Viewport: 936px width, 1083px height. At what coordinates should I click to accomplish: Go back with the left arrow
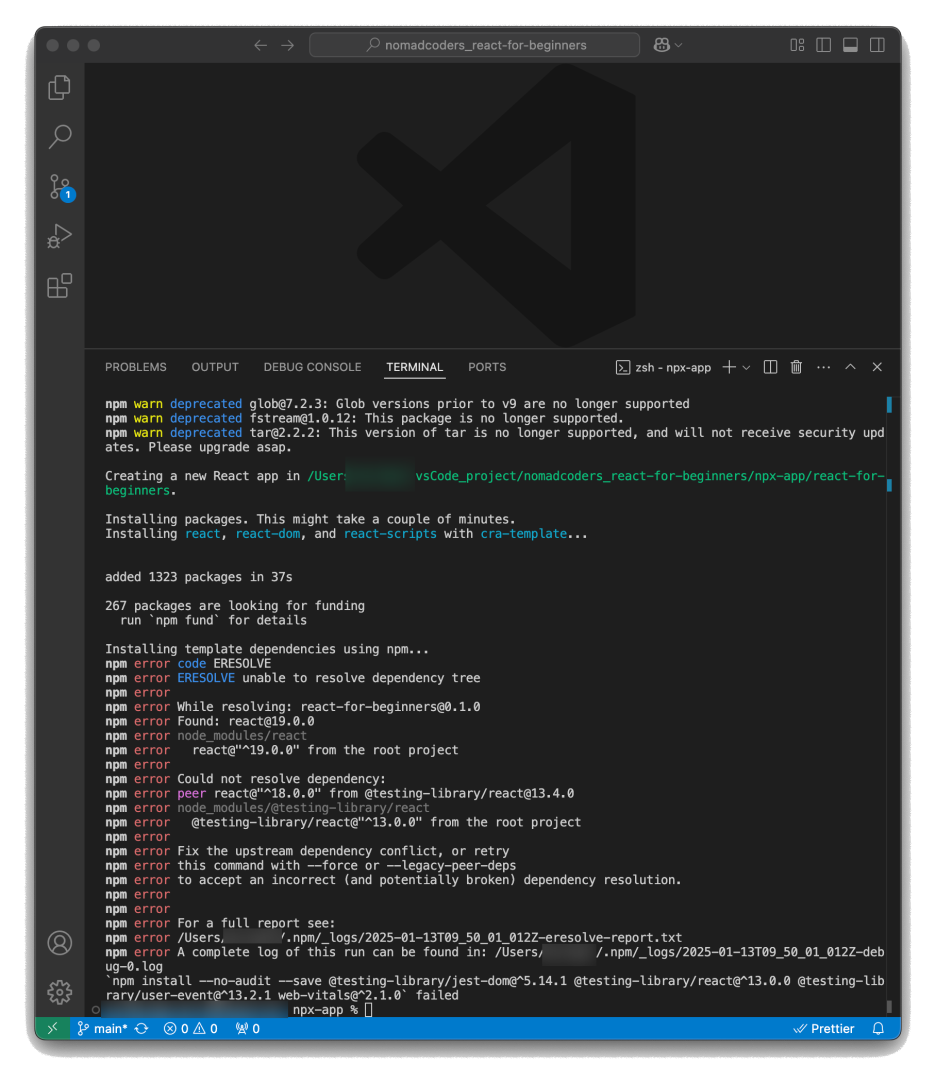tap(260, 45)
